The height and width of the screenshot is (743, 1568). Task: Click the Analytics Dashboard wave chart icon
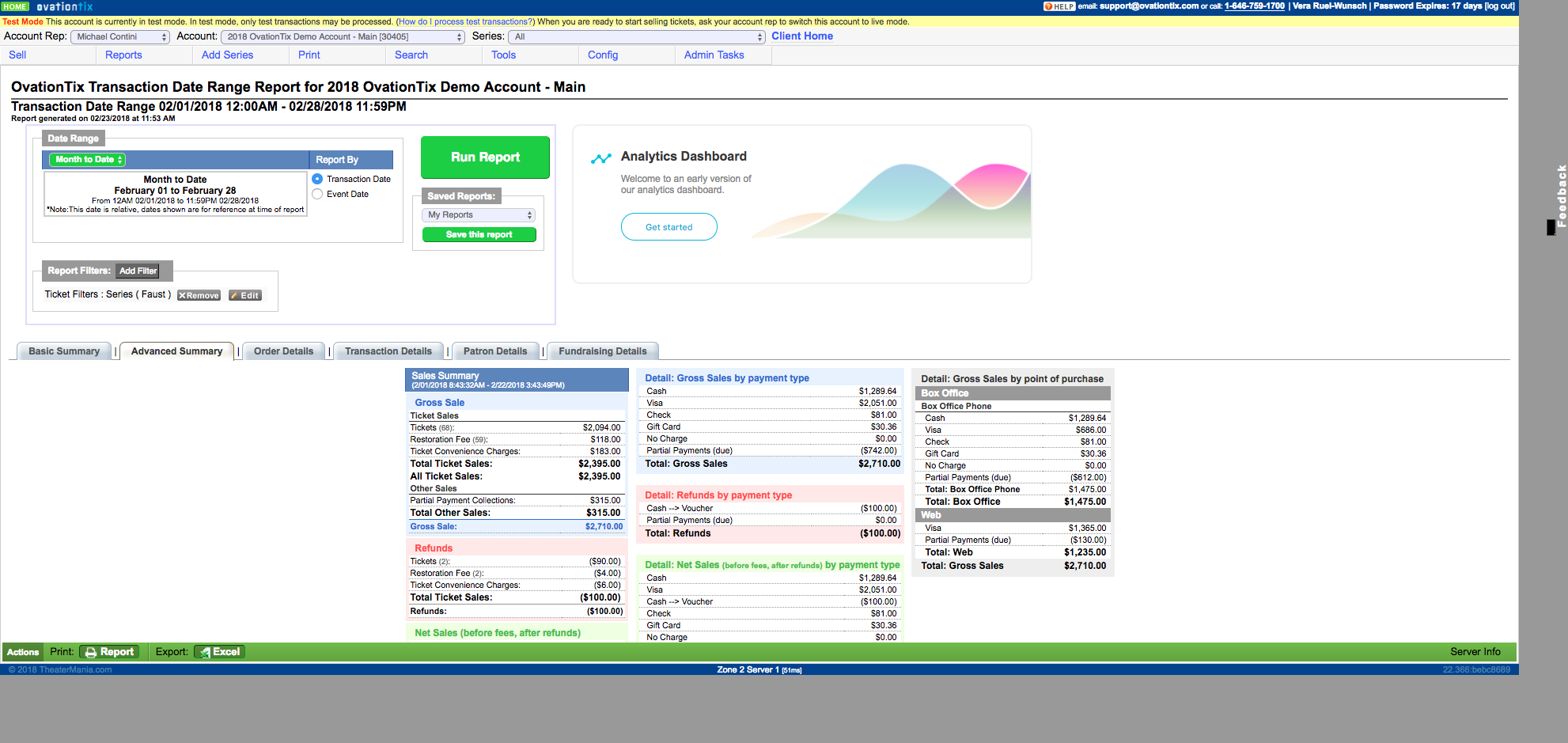(600, 157)
